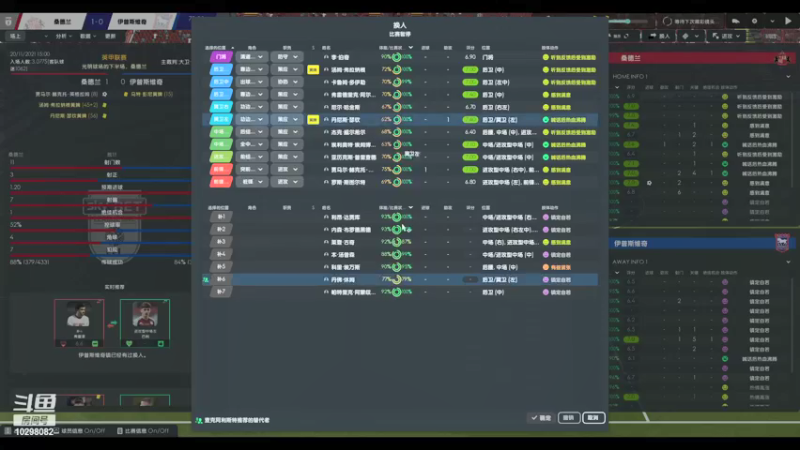Viewport: 800px width, 450px height.
Task: Click incoming player thumbnail in substitution preview
Action: pyautogui.click(x=145, y=323)
